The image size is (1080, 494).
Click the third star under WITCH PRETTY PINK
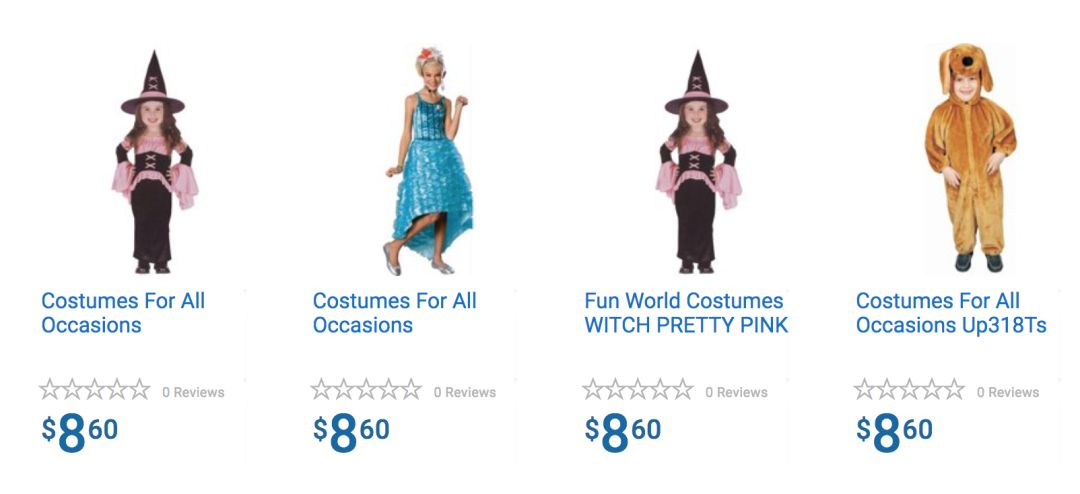click(637, 390)
